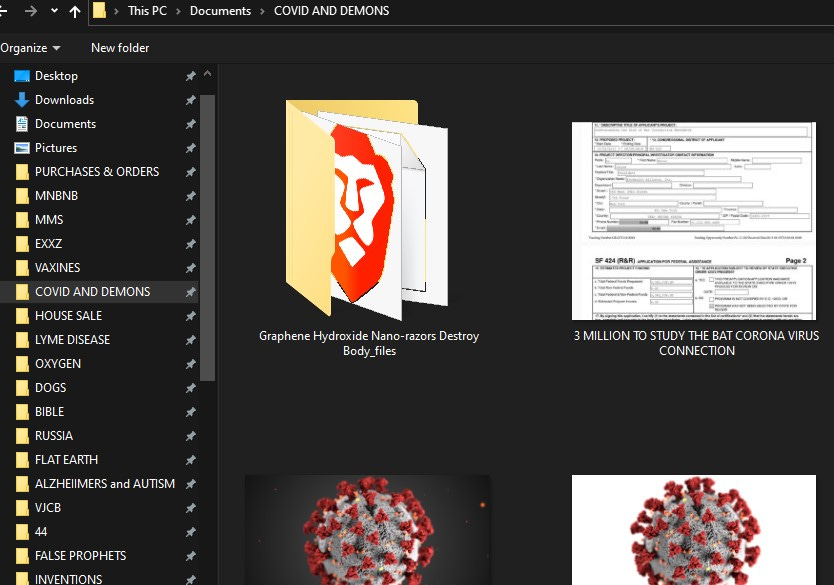This screenshot has height=585, width=834.
Task: Select PURCHASES & ORDERS folder
Action: click(99, 172)
